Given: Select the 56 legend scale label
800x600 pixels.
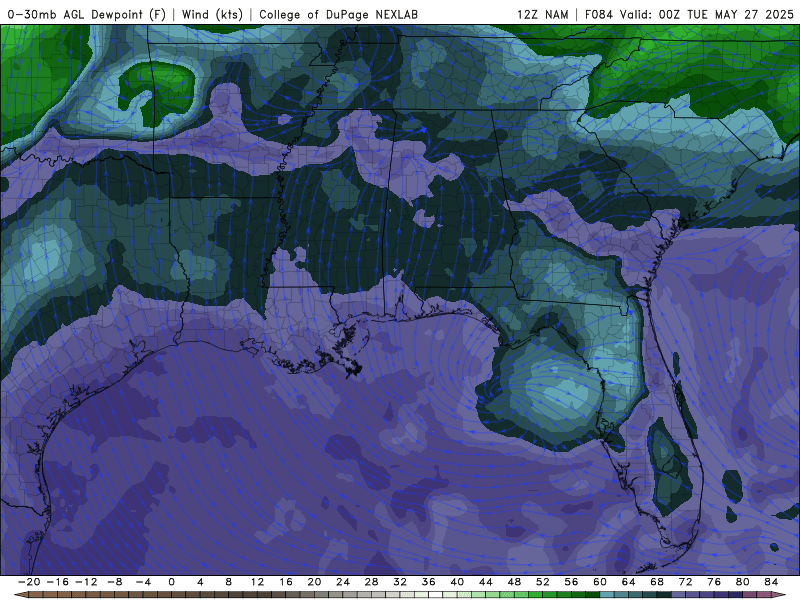Looking at the screenshot, I should [571, 582].
